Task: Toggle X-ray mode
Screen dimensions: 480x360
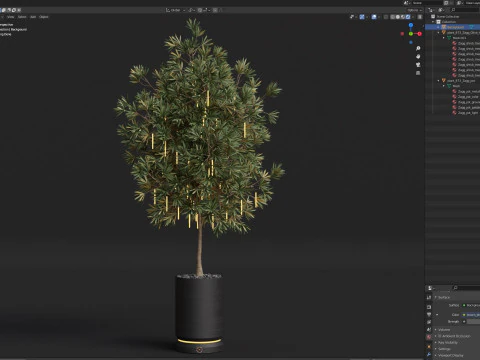Action: [x=386, y=17]
